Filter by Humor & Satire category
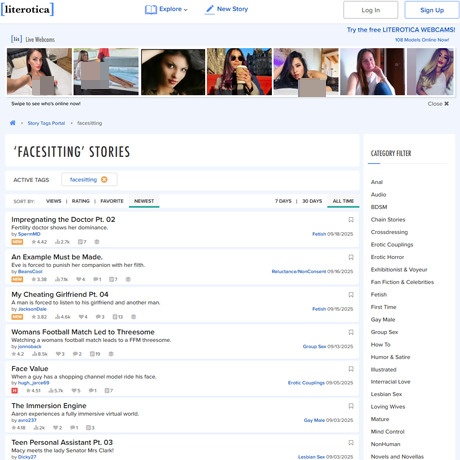This screenshot has height=460, width=460. point(390,357)
